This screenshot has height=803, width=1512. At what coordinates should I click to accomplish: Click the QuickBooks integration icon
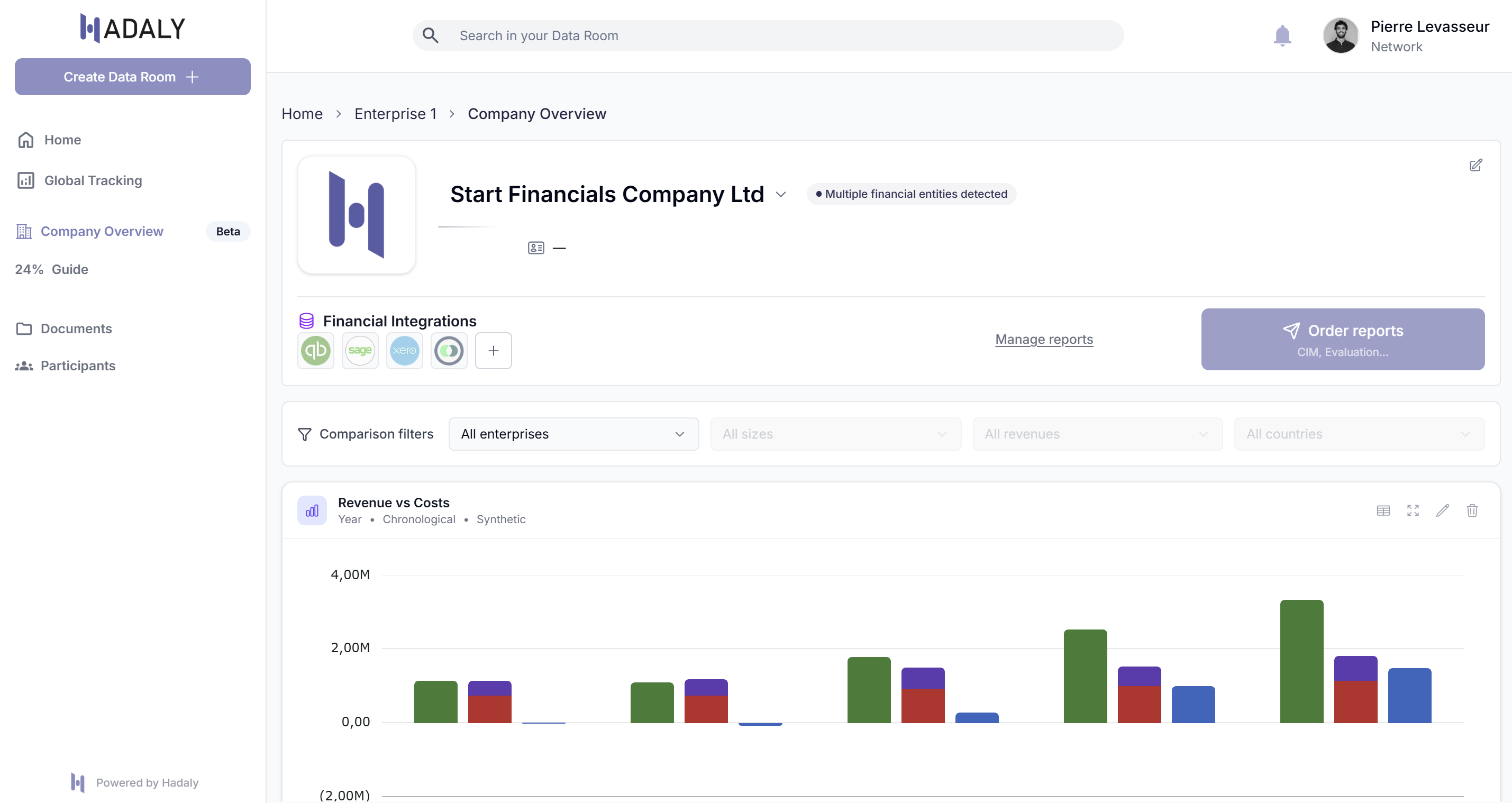pos(316,350)
